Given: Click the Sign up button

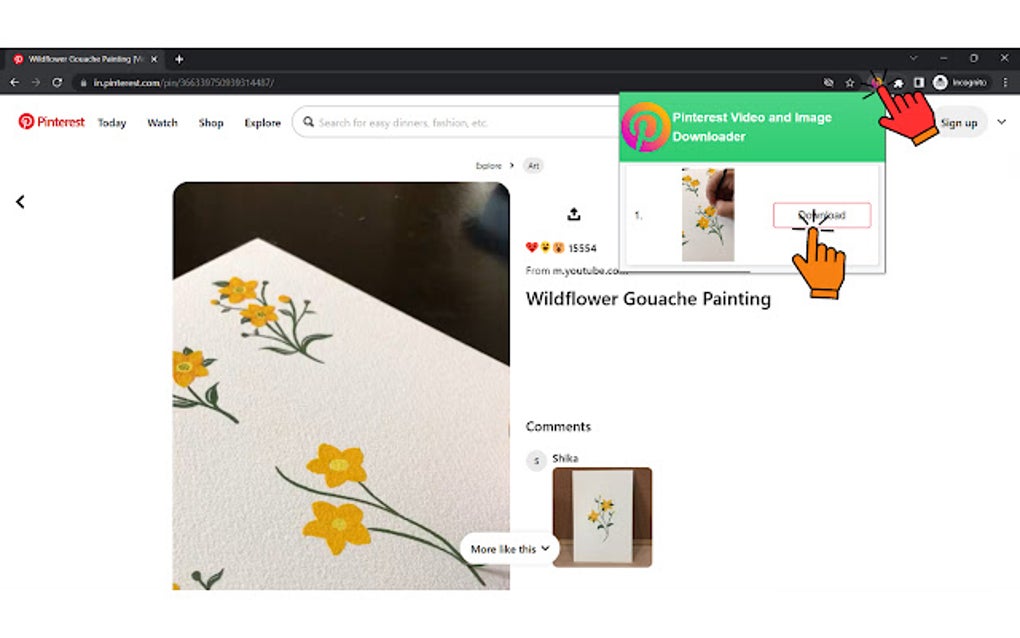Looking at the screenshot, I should pyautogui.click(x=958, y=123).
